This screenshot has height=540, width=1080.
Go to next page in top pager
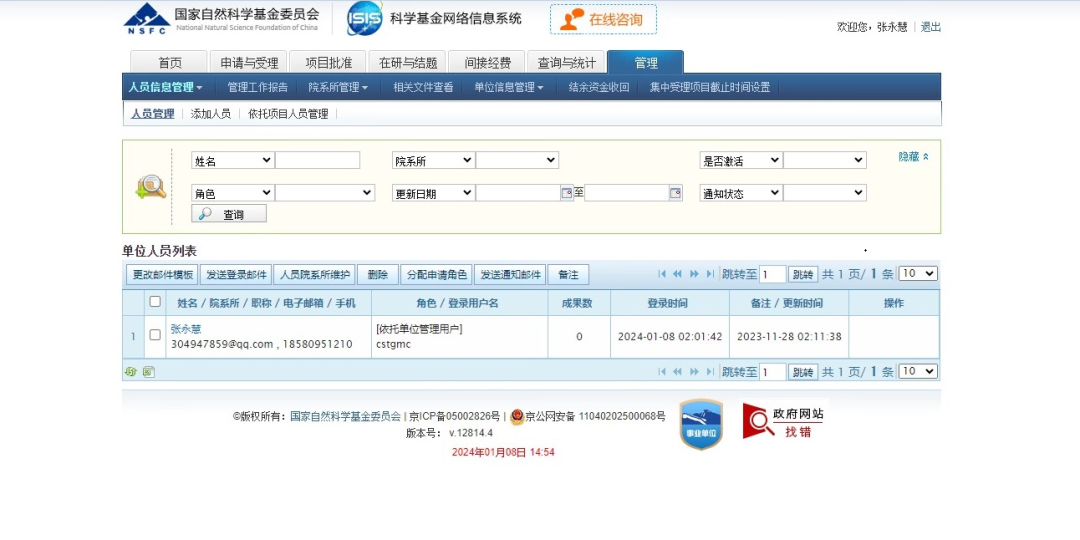click(694, 274)
